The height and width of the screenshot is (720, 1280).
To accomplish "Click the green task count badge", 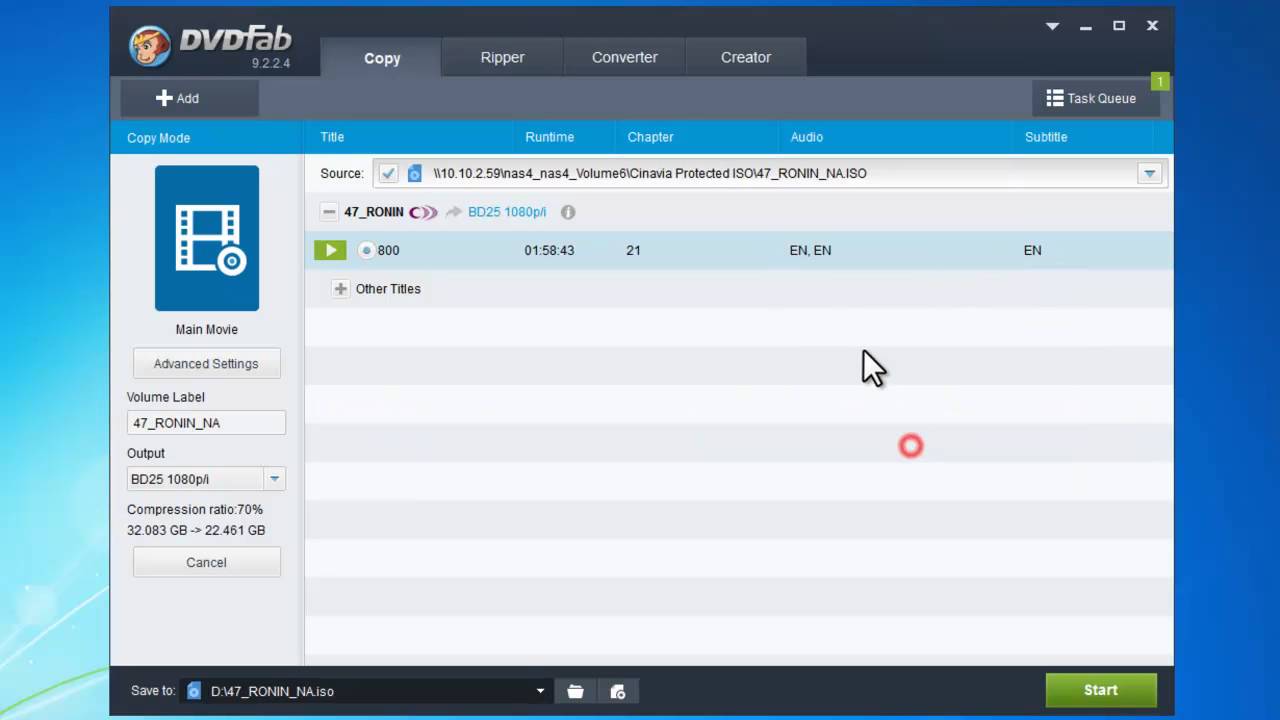I will 1160,81.
